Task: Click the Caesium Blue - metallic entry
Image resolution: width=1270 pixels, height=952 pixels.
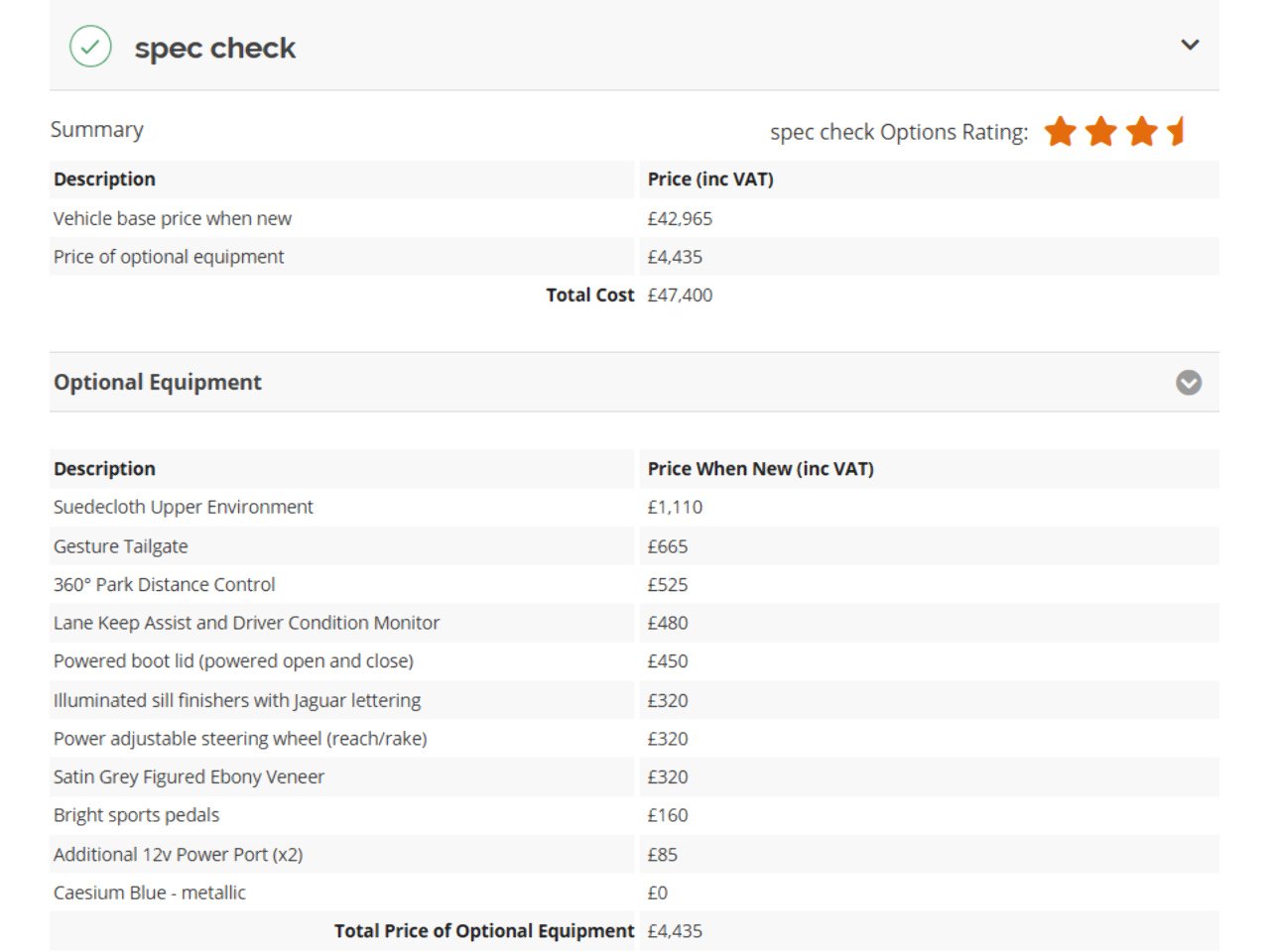Action: pos(150,892)
